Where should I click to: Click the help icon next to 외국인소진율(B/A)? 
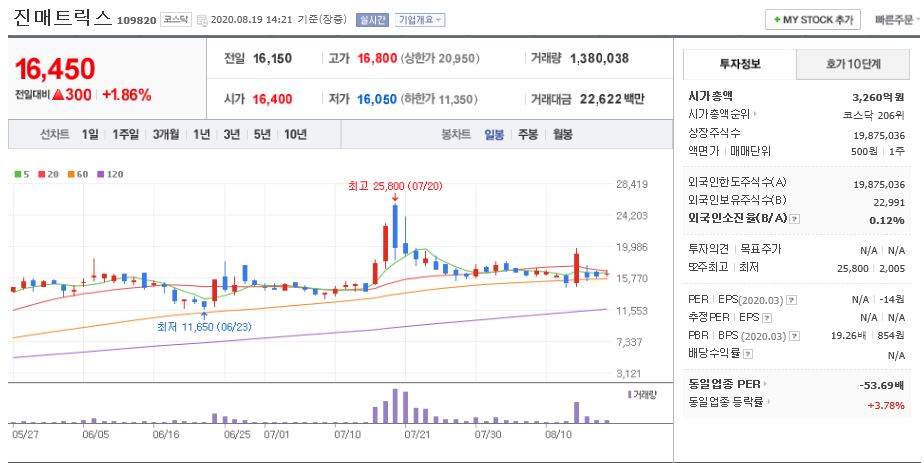coord(795,219)
